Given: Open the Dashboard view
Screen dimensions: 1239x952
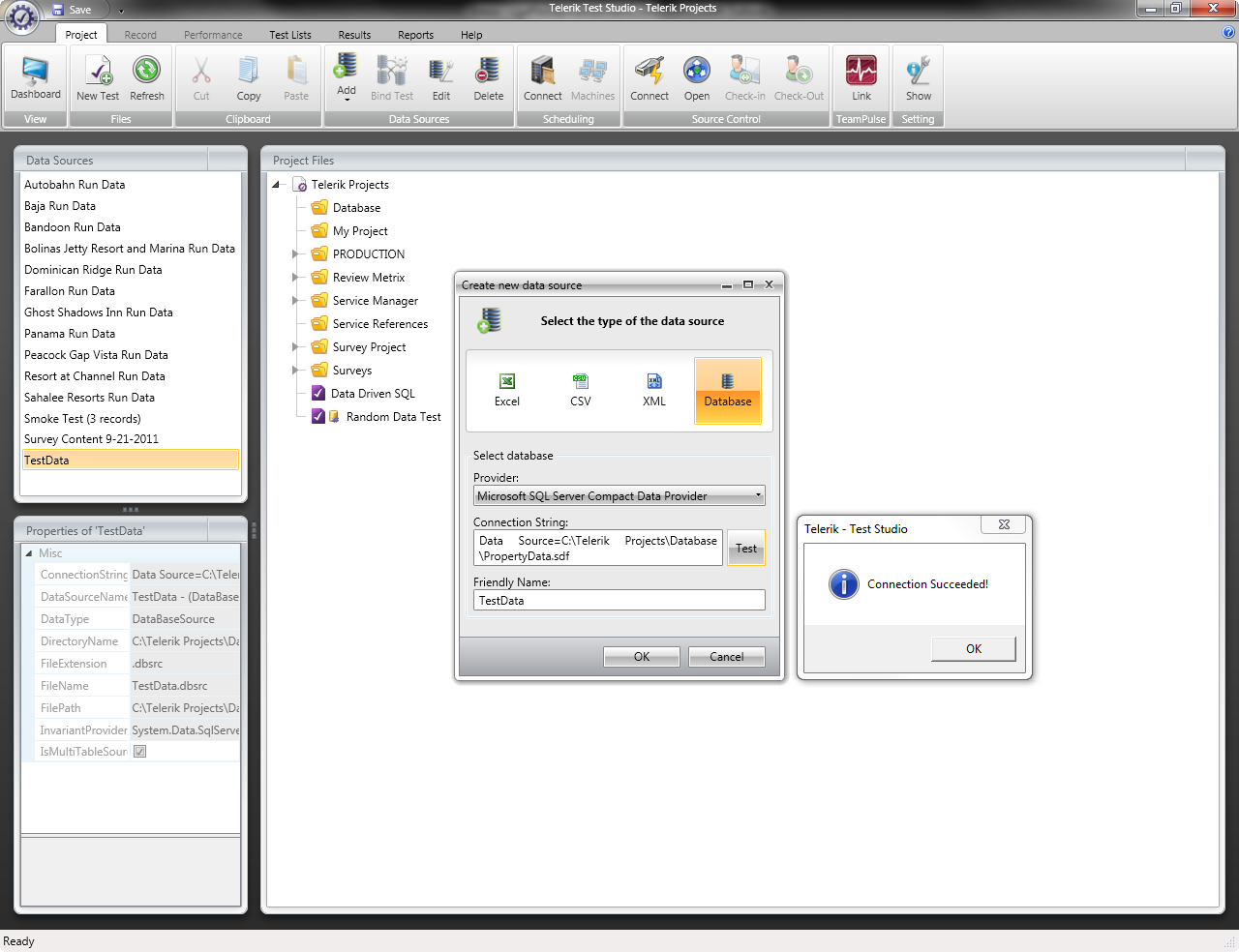Looking at the screenshot, I should [36, 78].
